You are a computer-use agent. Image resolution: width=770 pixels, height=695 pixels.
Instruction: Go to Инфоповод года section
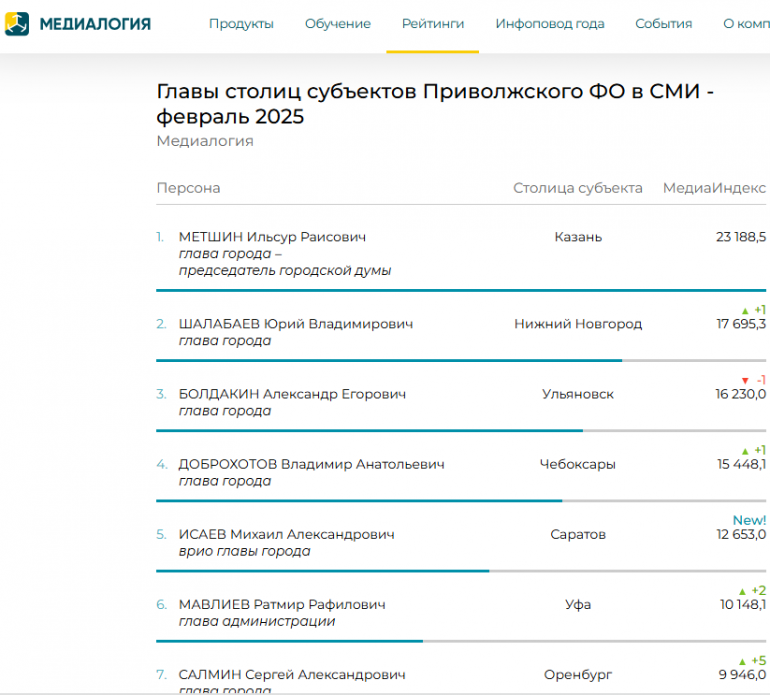click(x=550, y=24)
